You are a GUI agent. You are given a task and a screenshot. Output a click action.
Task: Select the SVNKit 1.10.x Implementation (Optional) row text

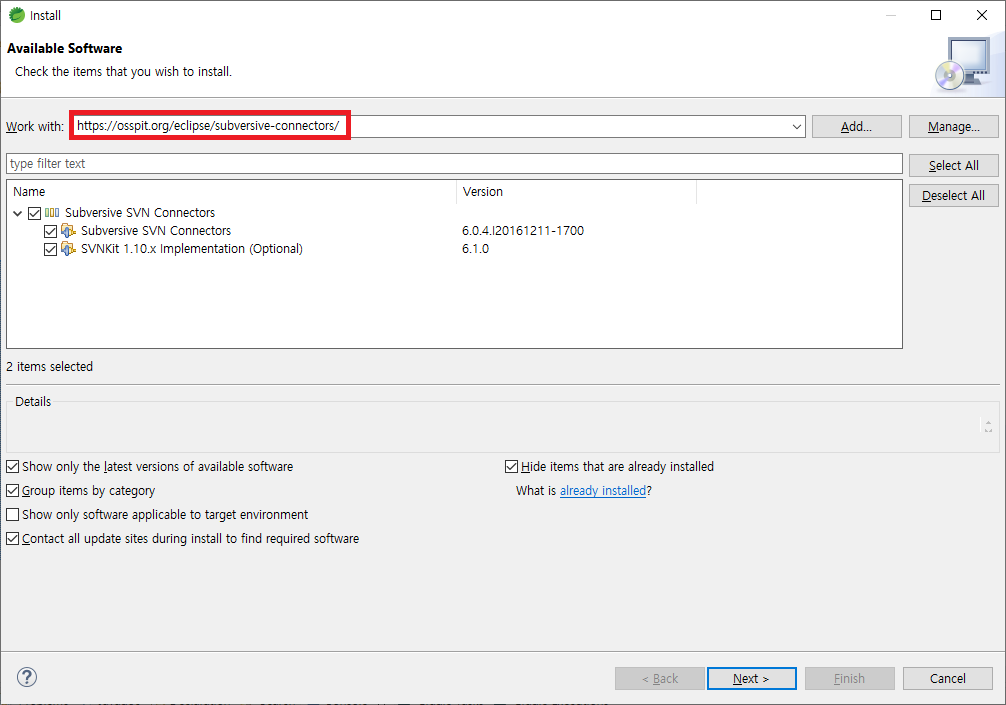click(192, 248)
